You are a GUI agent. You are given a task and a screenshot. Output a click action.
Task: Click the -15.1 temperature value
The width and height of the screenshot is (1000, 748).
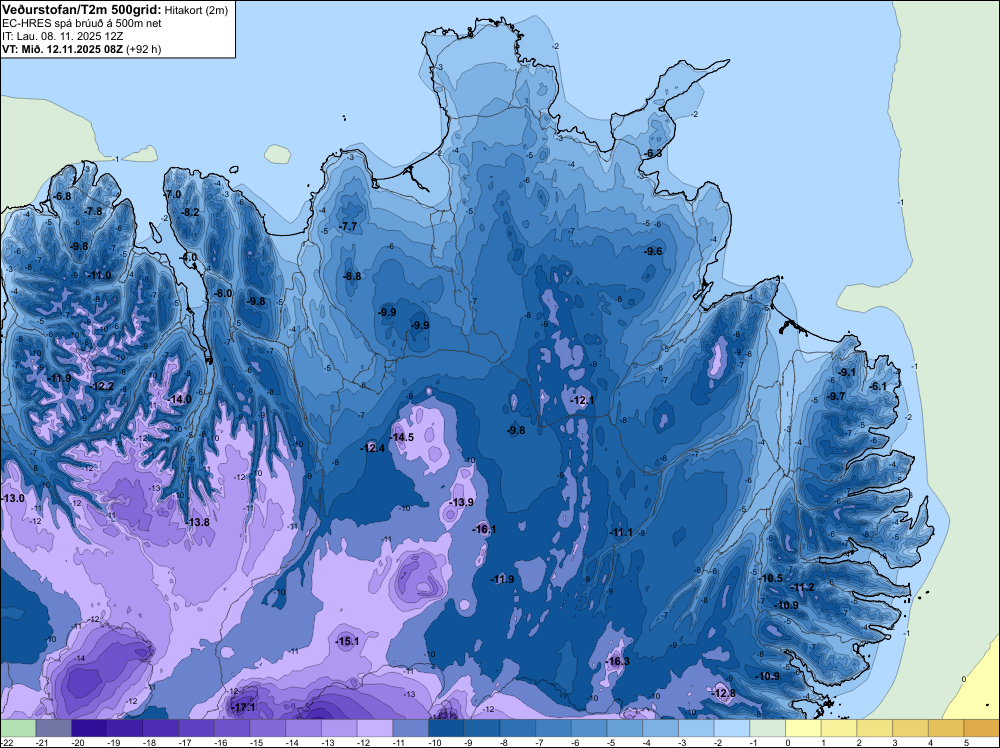tap(348, 642)
